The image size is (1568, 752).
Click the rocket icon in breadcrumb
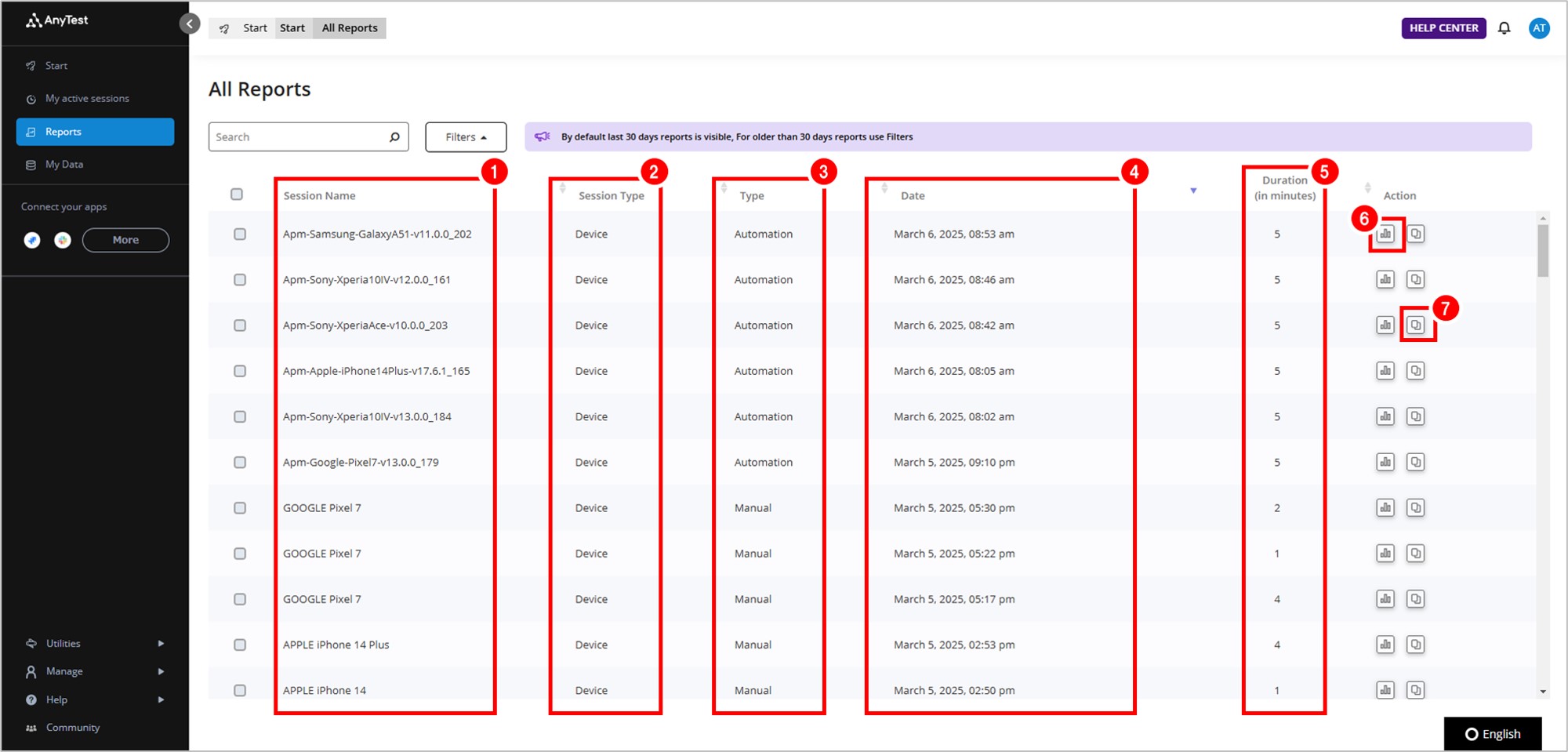(x=224, y=28)
